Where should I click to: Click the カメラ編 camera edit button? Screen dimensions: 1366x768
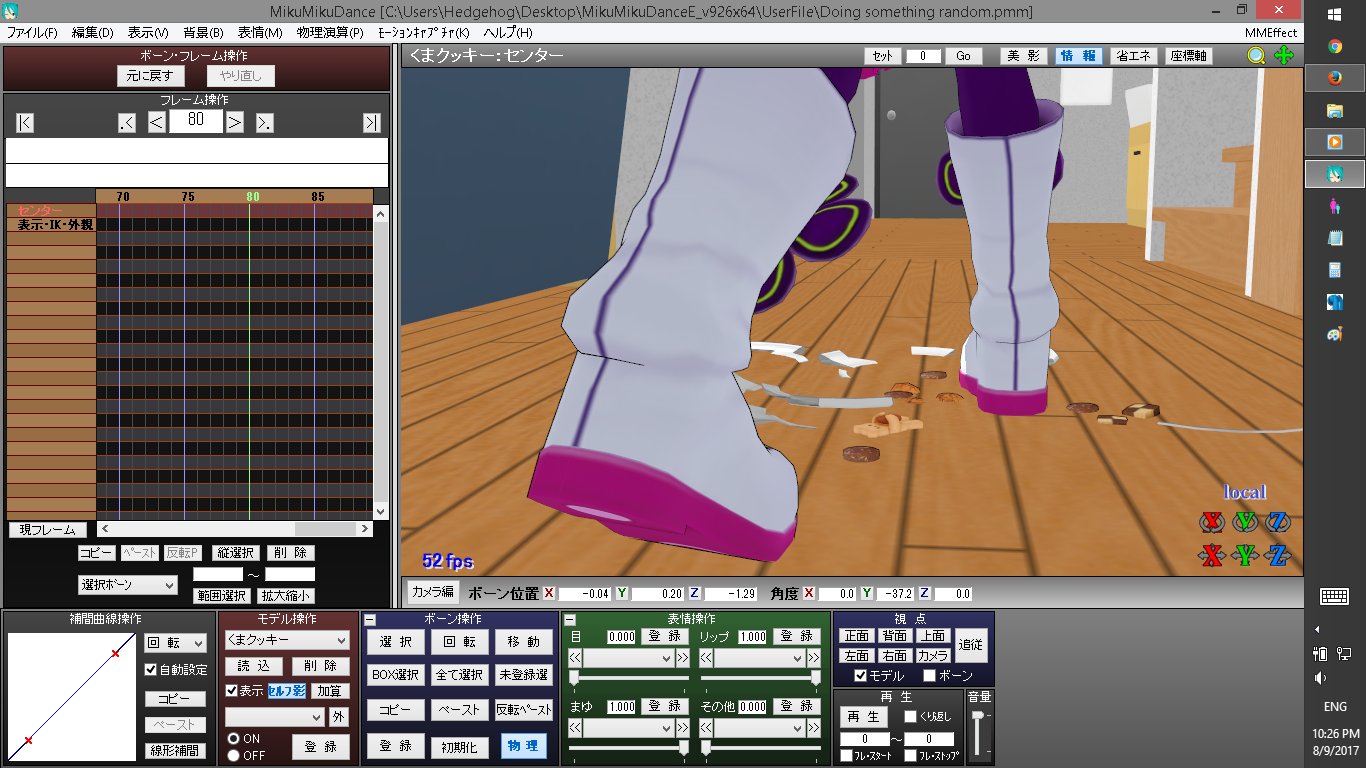(x=433, y=592)
